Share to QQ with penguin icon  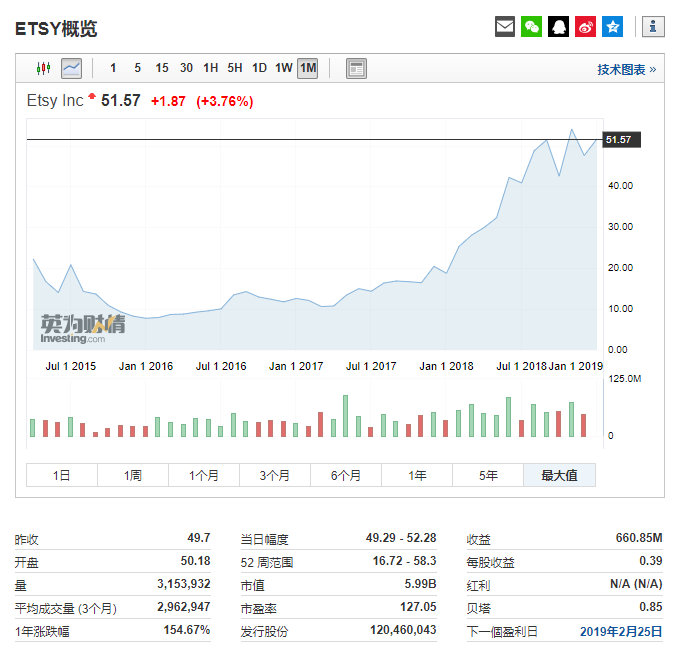(558, 26)
